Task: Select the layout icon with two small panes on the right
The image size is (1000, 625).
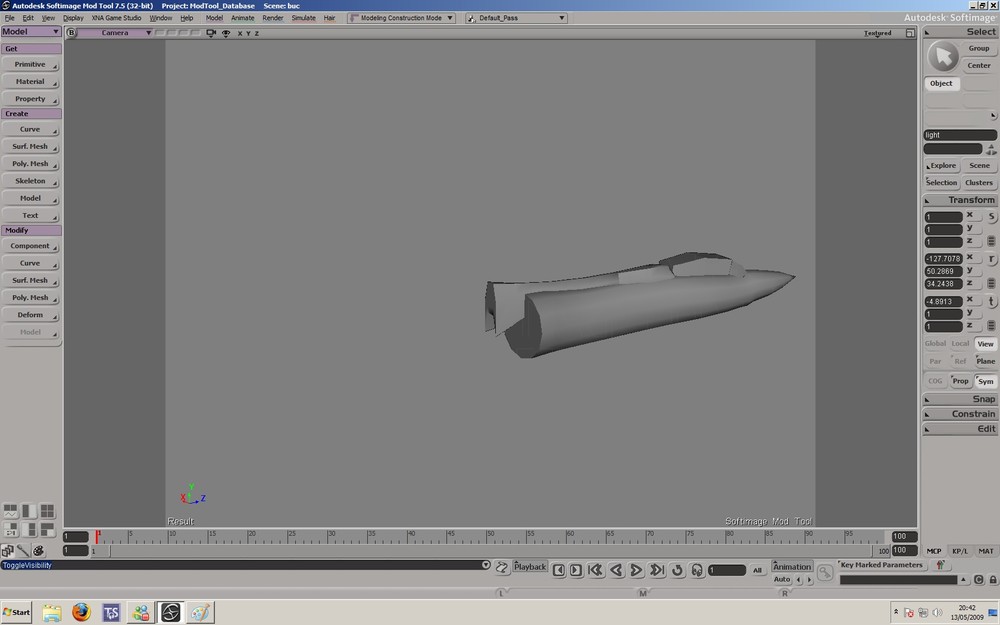Action: [29, 529]
